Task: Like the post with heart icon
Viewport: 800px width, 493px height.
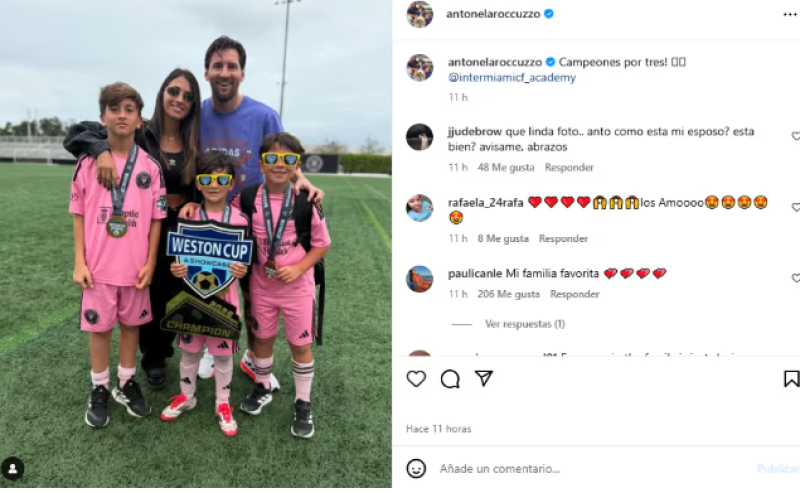Action: click(x=416, y=379)
